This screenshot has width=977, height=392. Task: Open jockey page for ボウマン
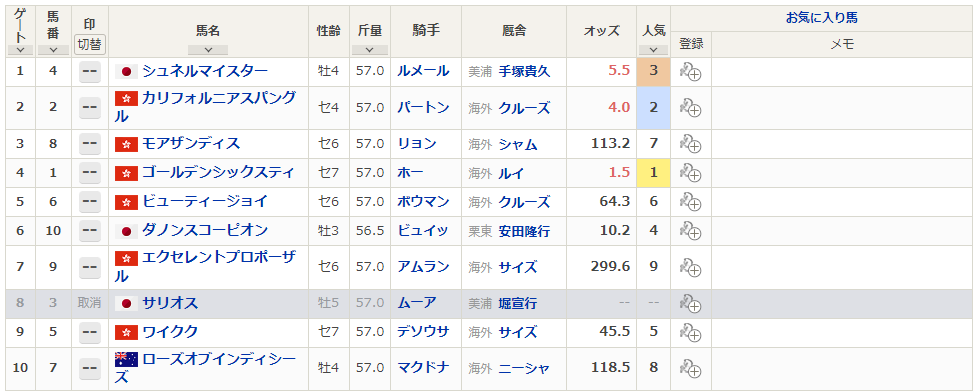[423, 202]
